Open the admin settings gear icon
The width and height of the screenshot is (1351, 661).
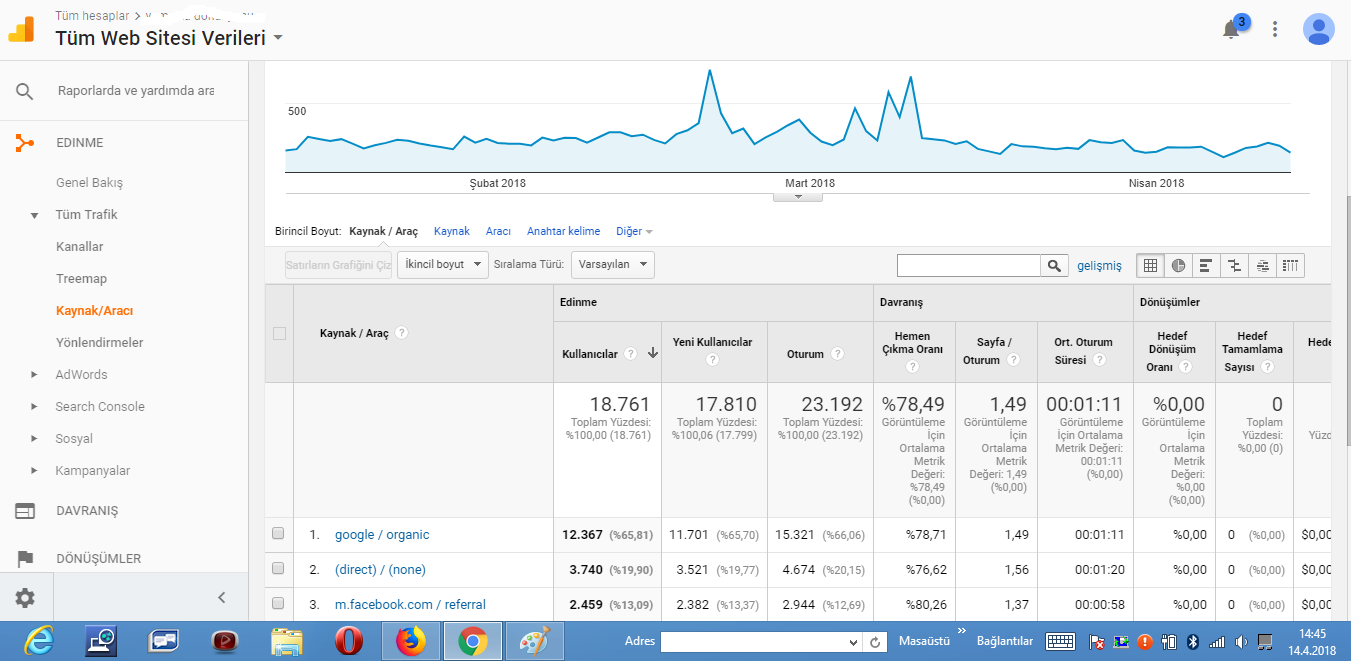pos(25,598)
